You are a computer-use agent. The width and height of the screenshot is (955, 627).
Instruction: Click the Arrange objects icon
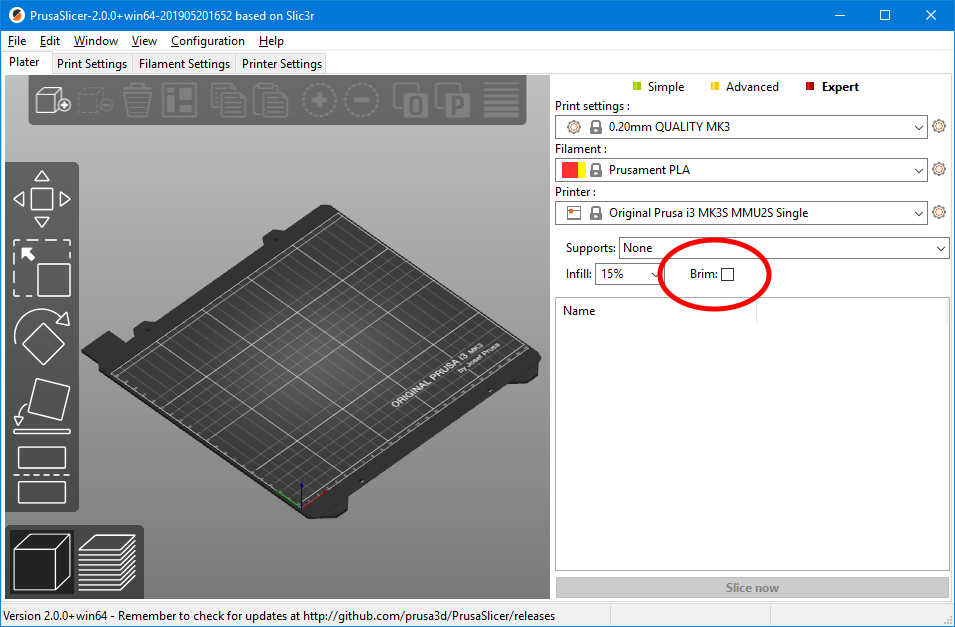(x=179, y=100)
